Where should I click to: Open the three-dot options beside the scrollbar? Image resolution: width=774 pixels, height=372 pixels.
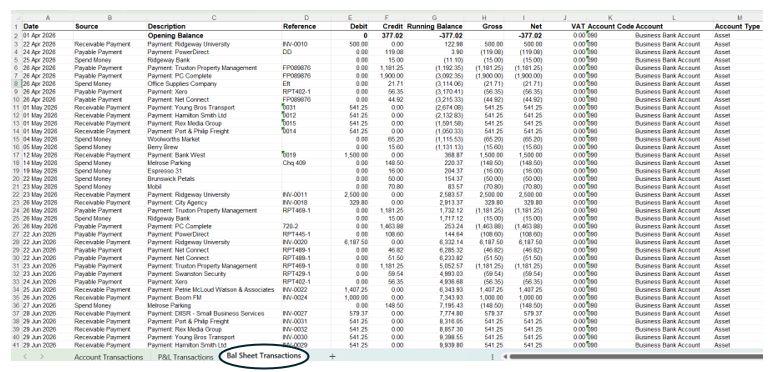point(492,356)
